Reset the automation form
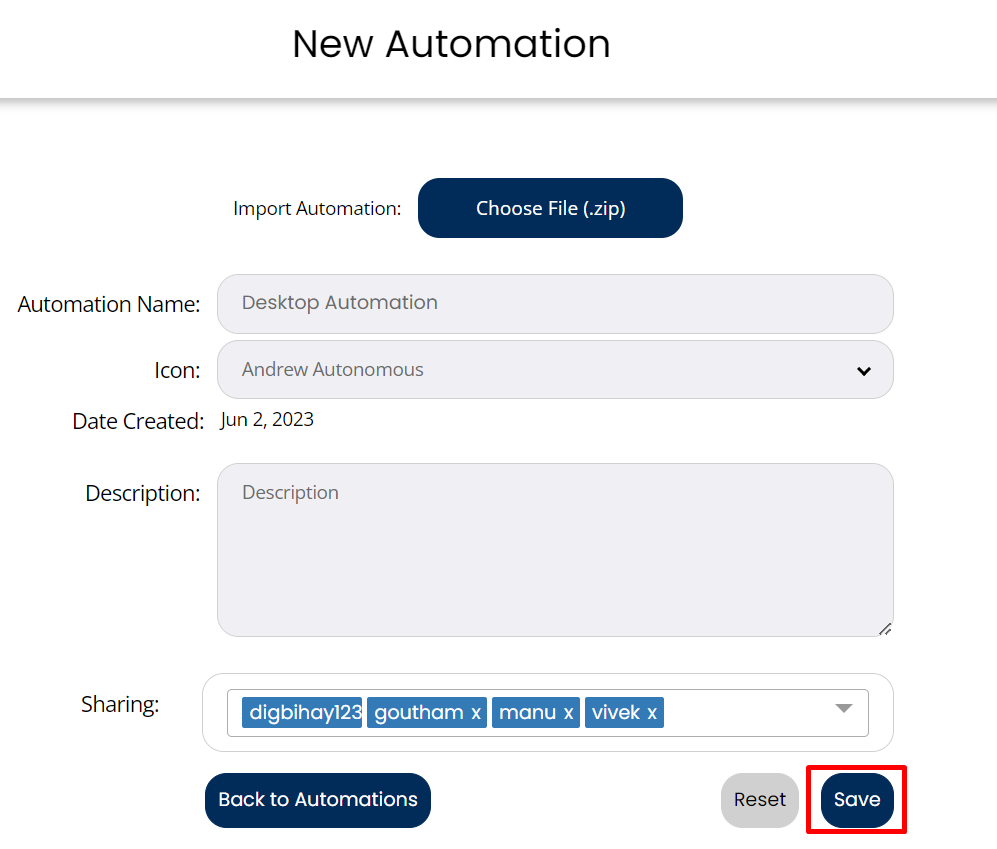The width and height of the screenshot is (997, 849). point(759,800)
